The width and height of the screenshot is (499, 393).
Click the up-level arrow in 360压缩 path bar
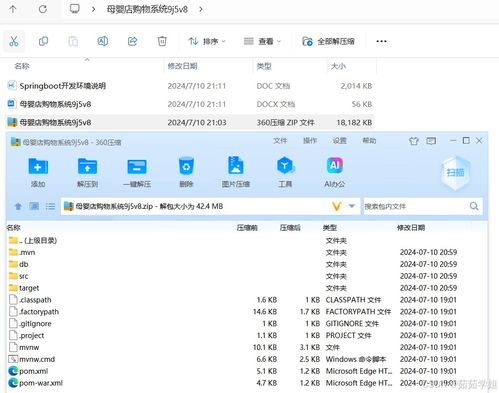click(18, 206)
